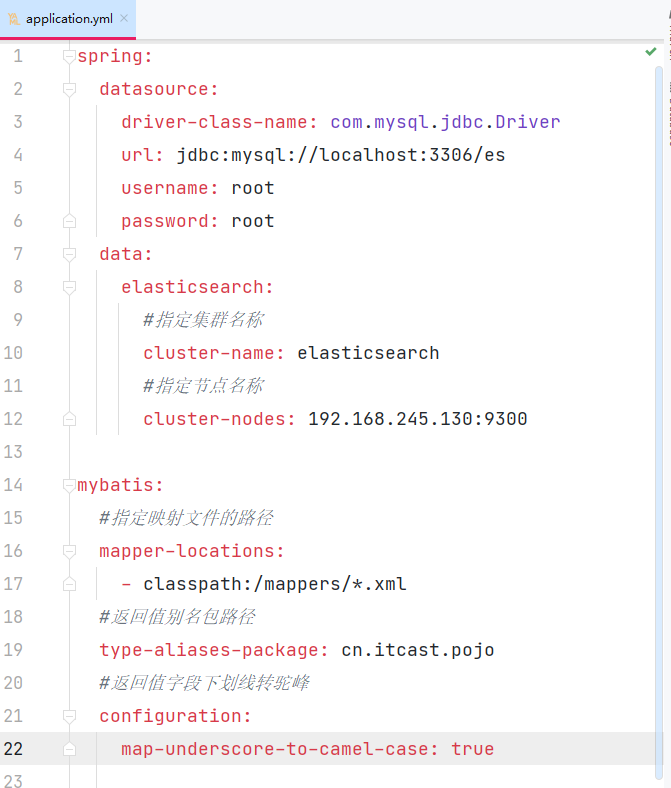Screen dimensions: 671x788
Task: Fold end marker at classpath line
Action: (x=69, y=584)
